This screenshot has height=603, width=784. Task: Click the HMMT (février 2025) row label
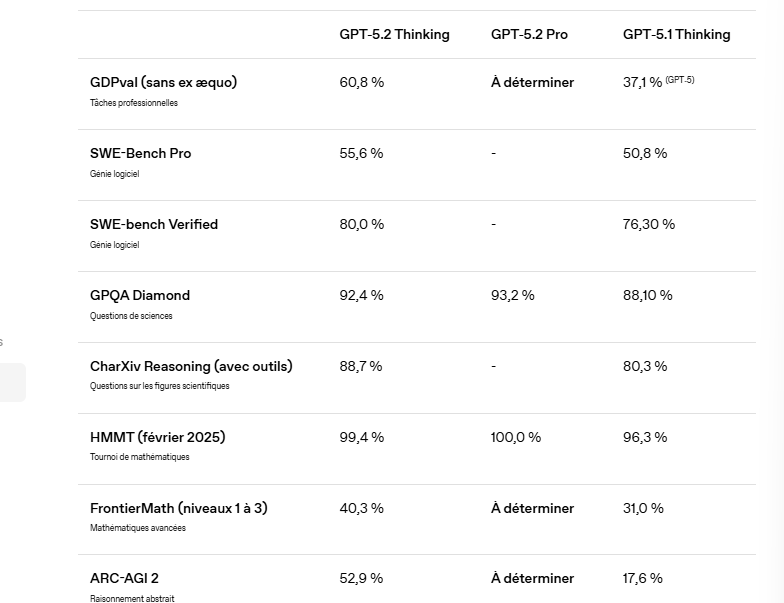[157, 437]
